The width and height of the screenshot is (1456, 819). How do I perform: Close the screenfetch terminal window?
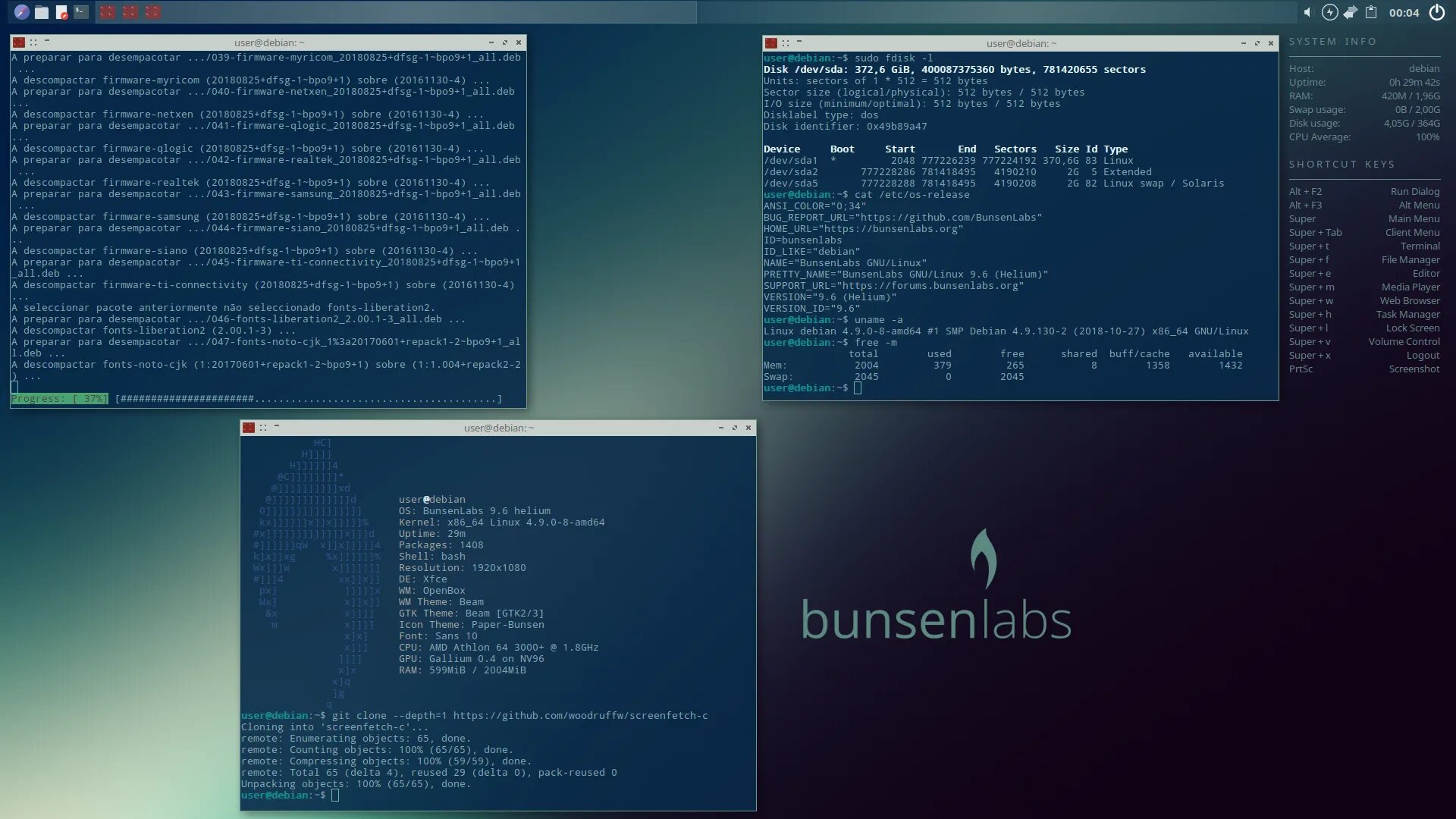click(748, 428)
